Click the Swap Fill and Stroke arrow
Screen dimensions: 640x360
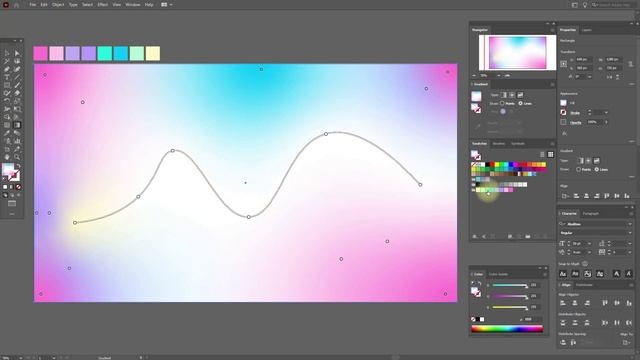(x=18, y=166)
